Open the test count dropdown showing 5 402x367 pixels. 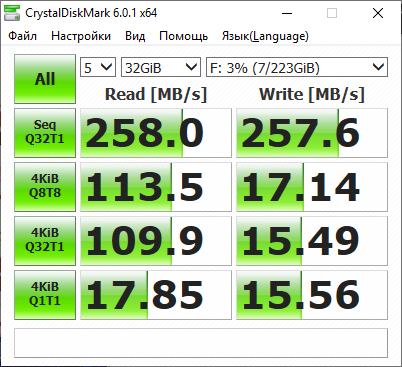[x=98, y=67]
